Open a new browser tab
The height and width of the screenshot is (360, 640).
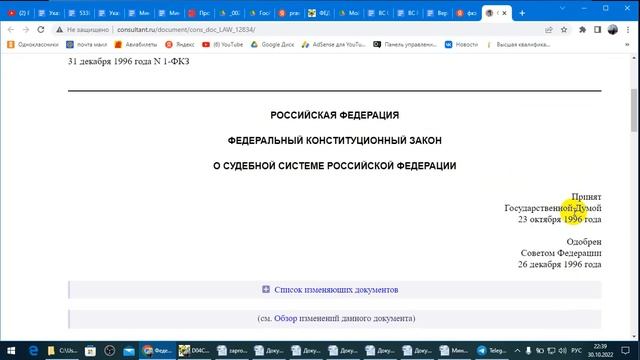click(522, 13)
